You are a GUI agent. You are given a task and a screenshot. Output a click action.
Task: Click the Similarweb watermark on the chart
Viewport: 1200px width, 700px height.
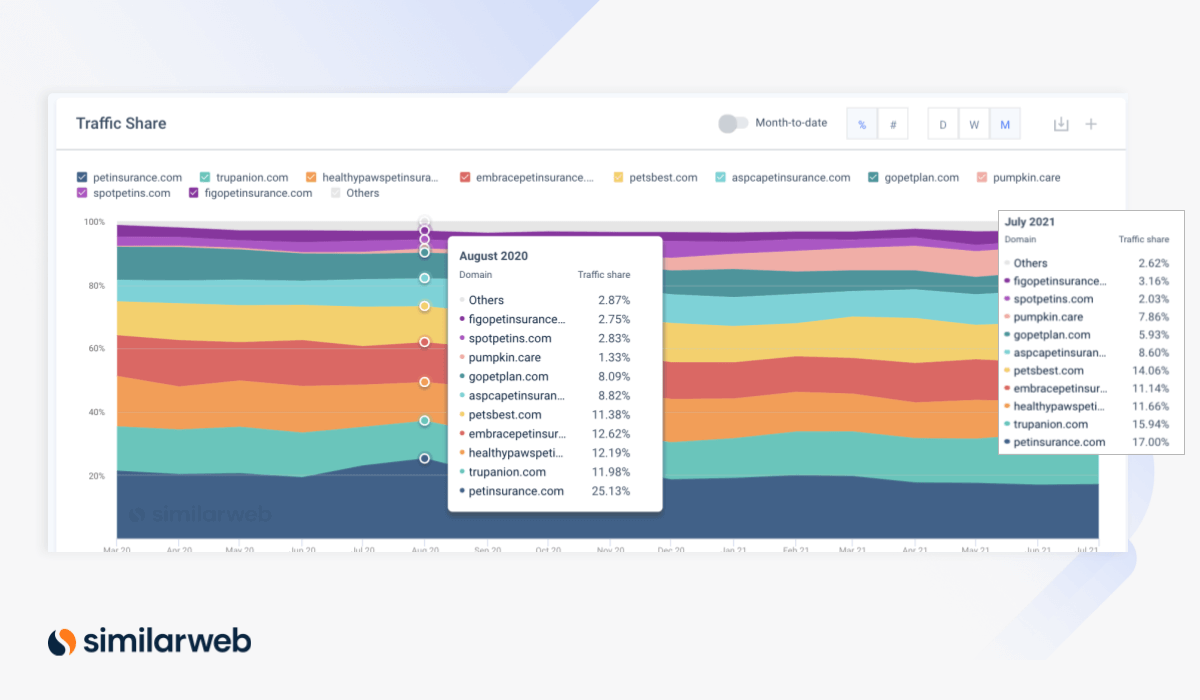tap(201, 514)
